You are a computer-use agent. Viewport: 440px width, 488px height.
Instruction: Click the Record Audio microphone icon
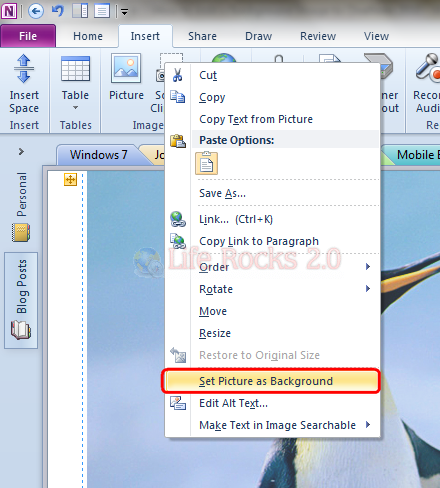[x=428, y=68]
